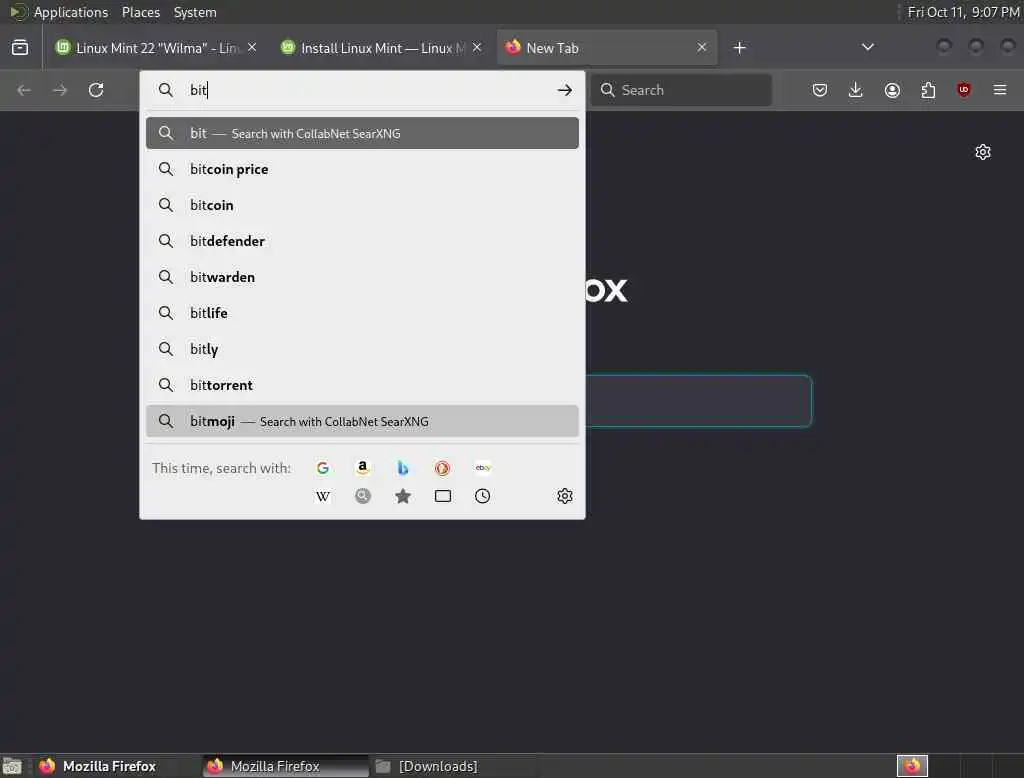Choose the "bitmoji" suggestion
The image size is (1024, 778).
click(x=362, y=421)
